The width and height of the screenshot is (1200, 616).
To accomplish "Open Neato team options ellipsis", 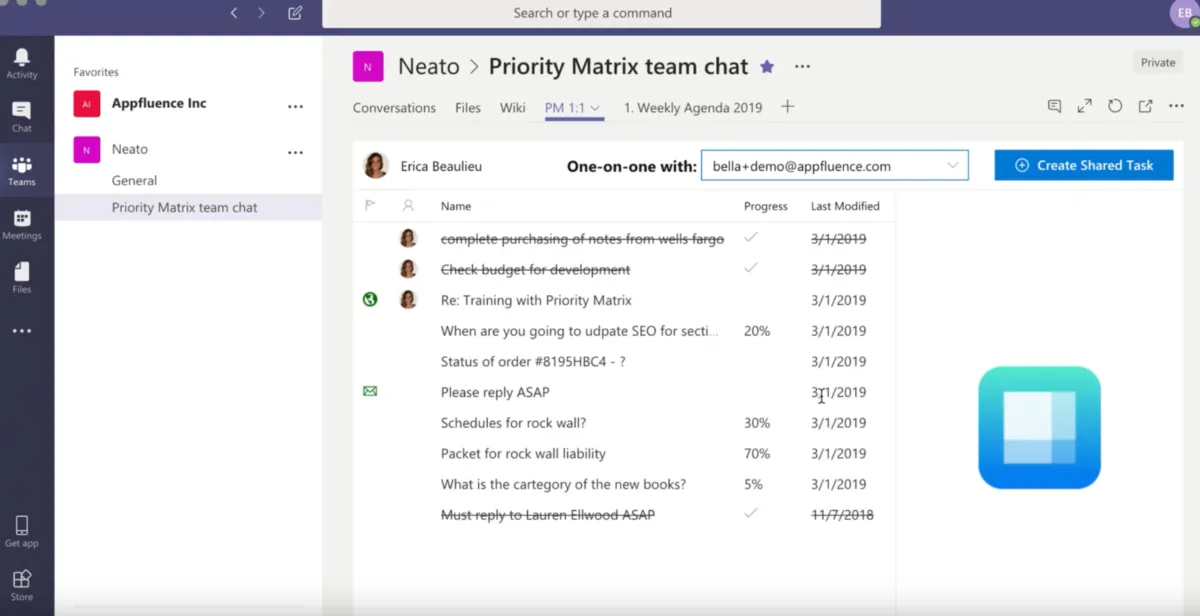I will 295,152.
